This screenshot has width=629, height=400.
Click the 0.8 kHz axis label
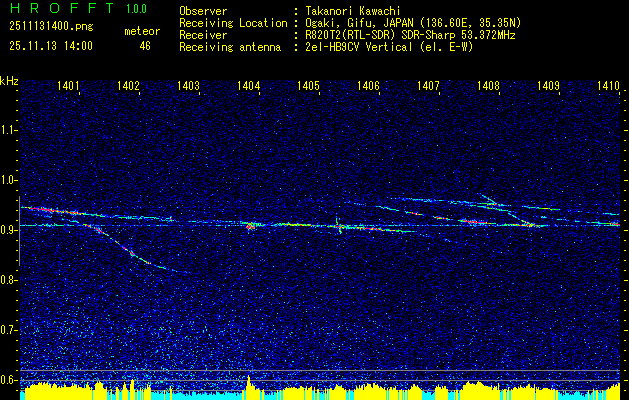(7, 280)
